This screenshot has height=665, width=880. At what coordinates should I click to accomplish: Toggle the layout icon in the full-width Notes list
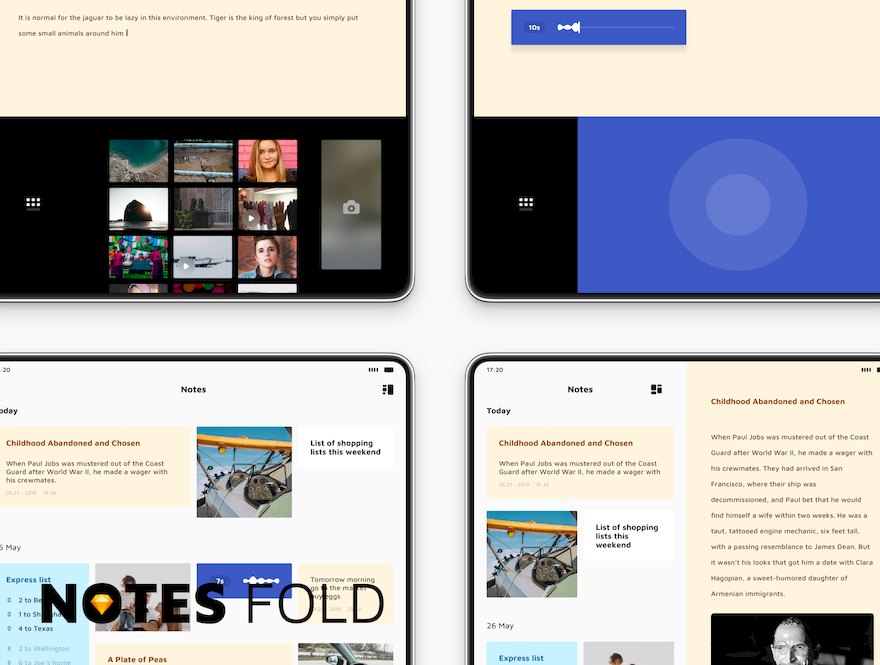coord(388,389)
